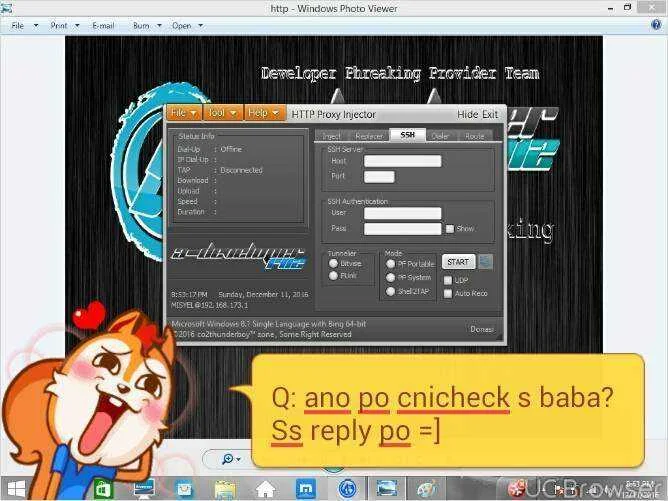Open the Tool menu in HTTP Proxy Injector
This screenshot has width=668, height=501.
click(x=222, y=113)
